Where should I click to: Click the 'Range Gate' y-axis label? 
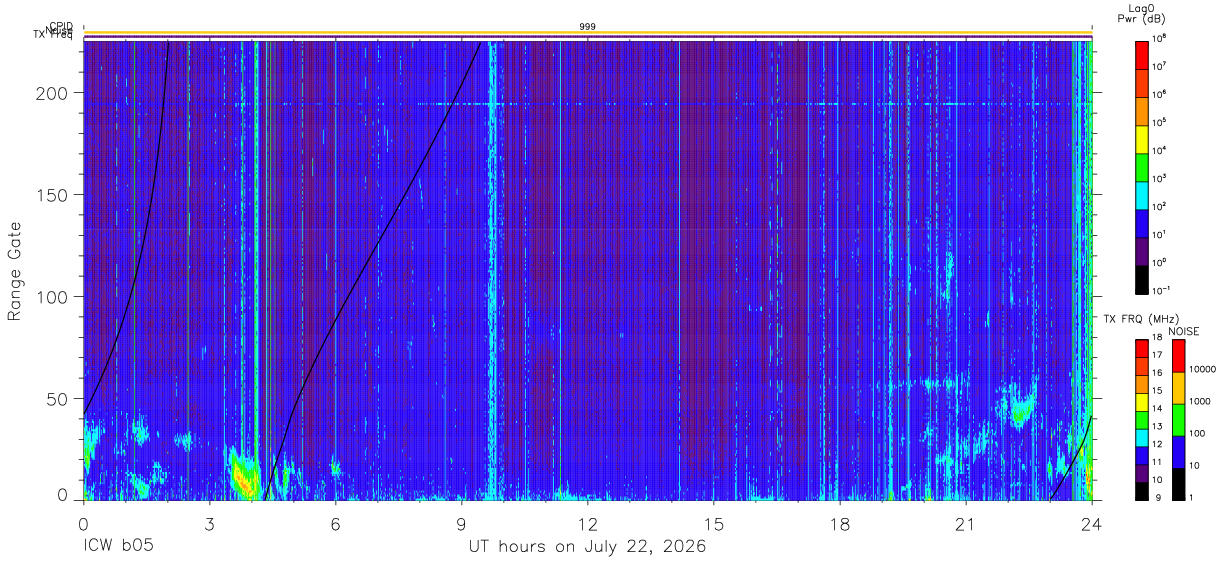(16, 271)
